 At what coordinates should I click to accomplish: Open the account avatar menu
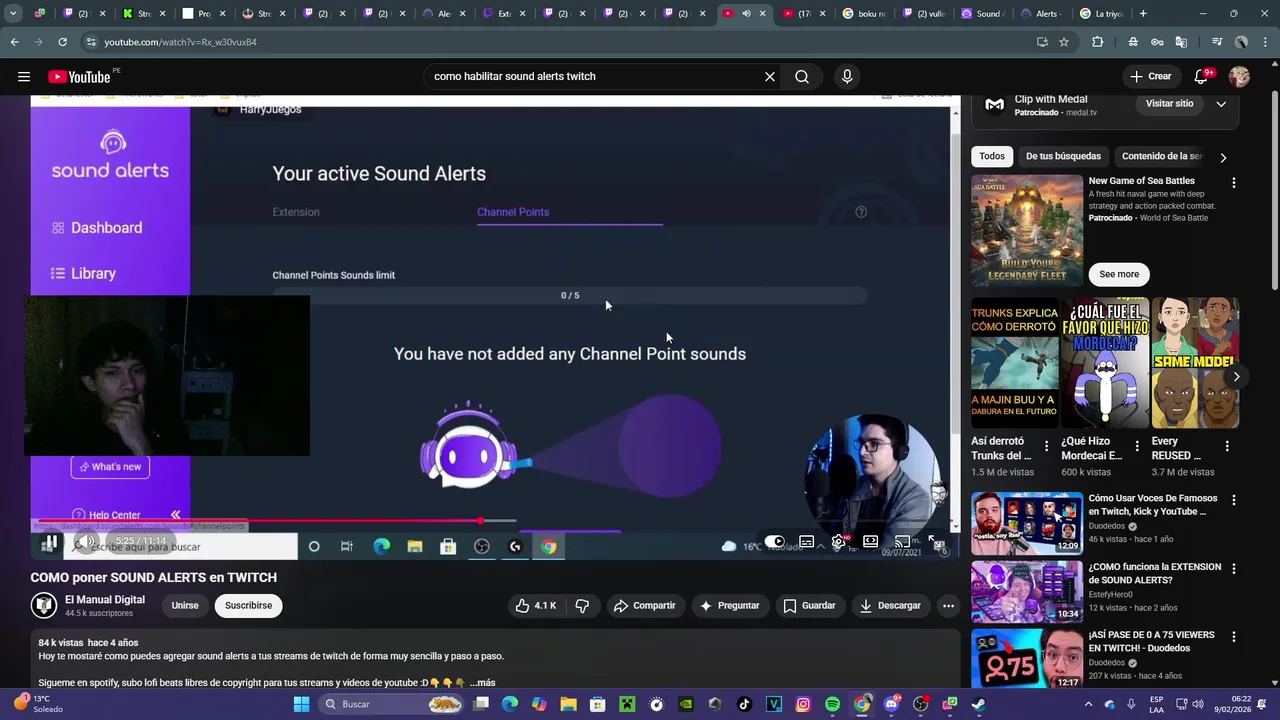pos(1239,76)
